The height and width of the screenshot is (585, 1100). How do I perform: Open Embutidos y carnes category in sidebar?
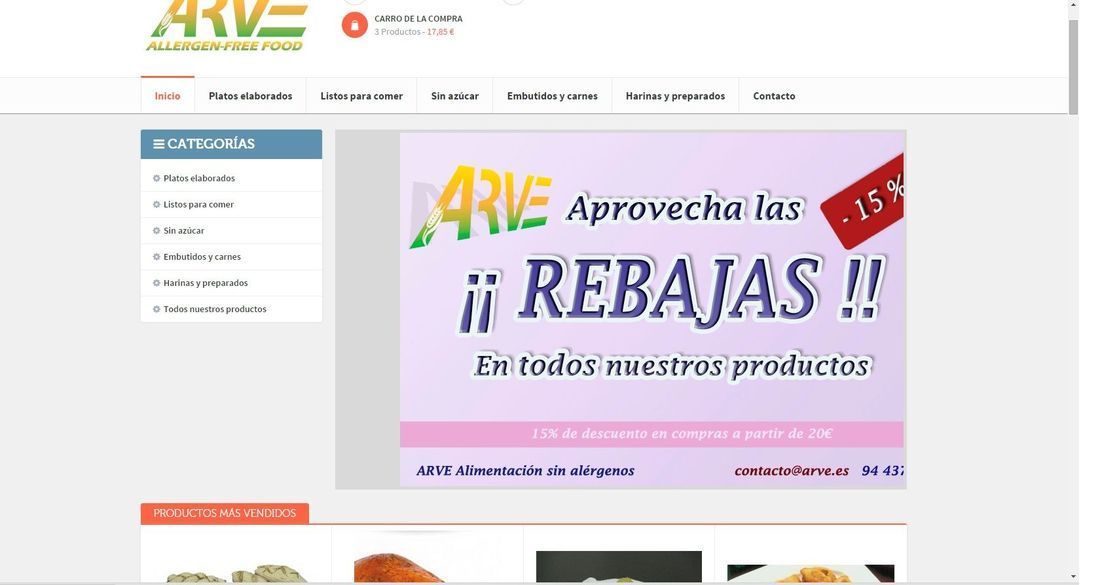click(x=202, y=257)
